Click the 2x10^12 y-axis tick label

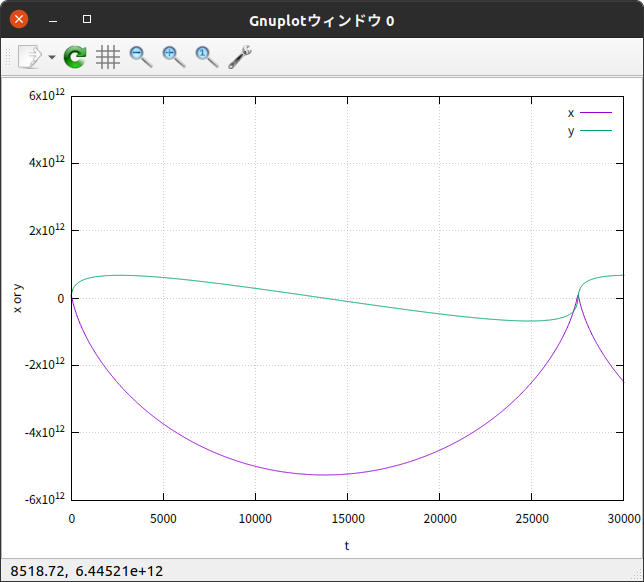tap(46, 230)
